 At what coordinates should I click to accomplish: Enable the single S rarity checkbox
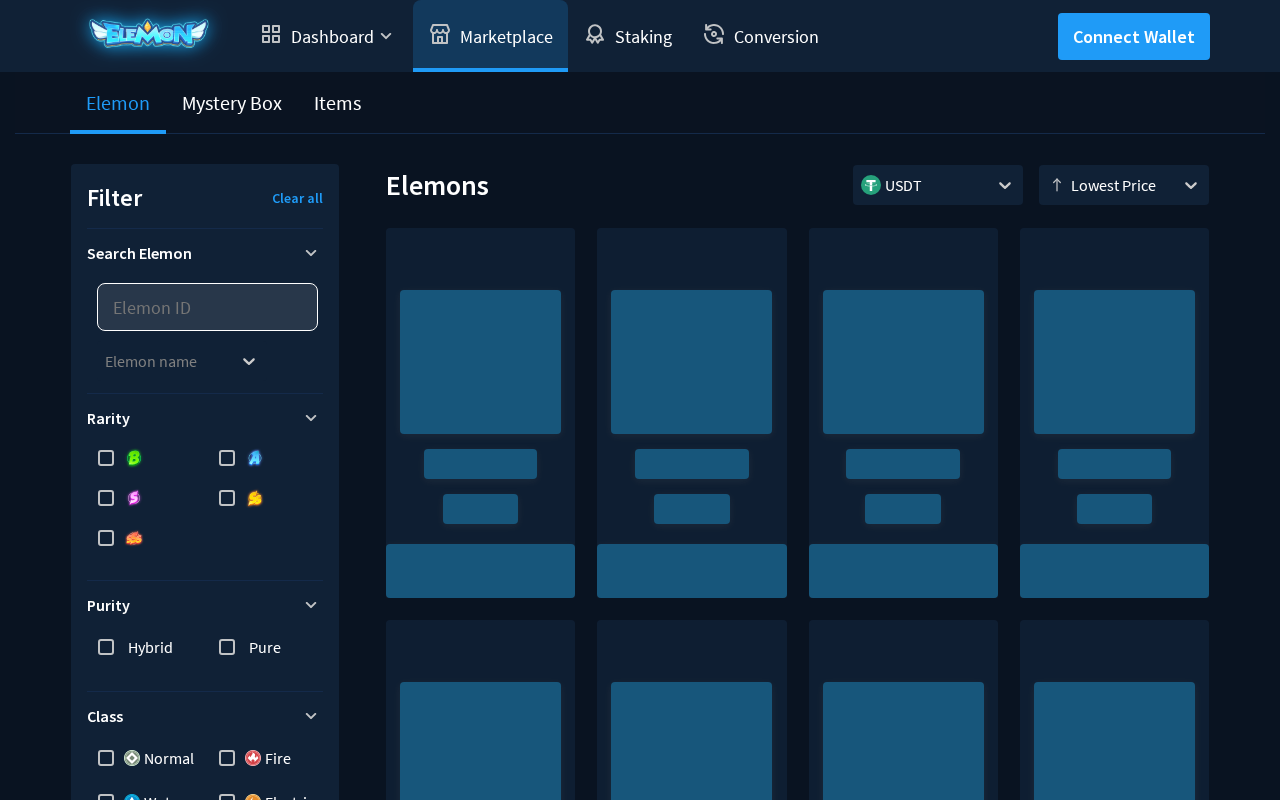click(x=106, y=498)
